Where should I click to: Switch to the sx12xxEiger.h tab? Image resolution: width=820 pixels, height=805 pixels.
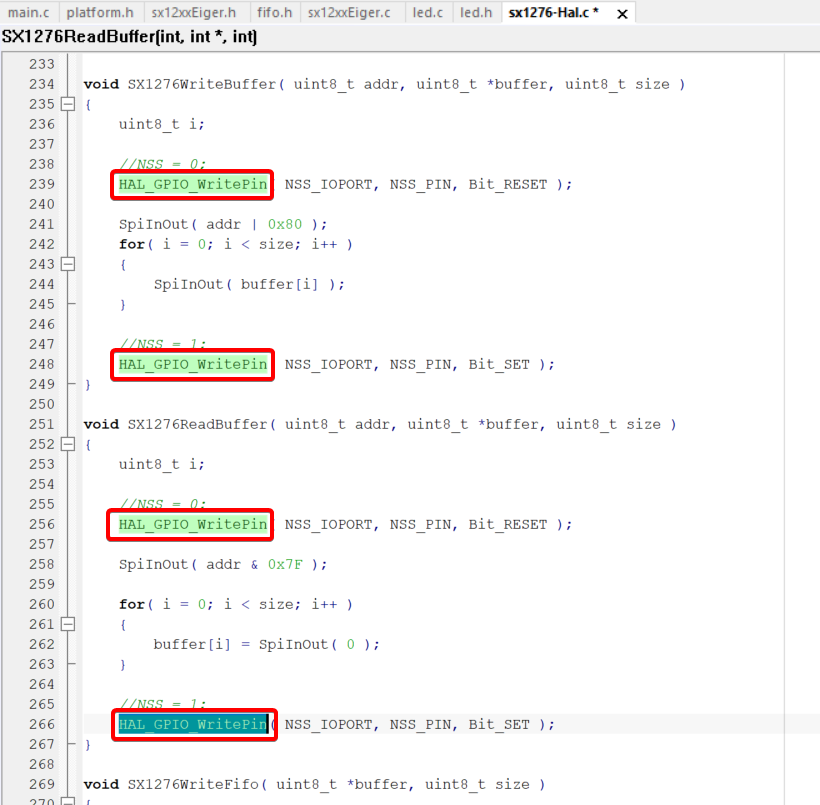(194, 13)
